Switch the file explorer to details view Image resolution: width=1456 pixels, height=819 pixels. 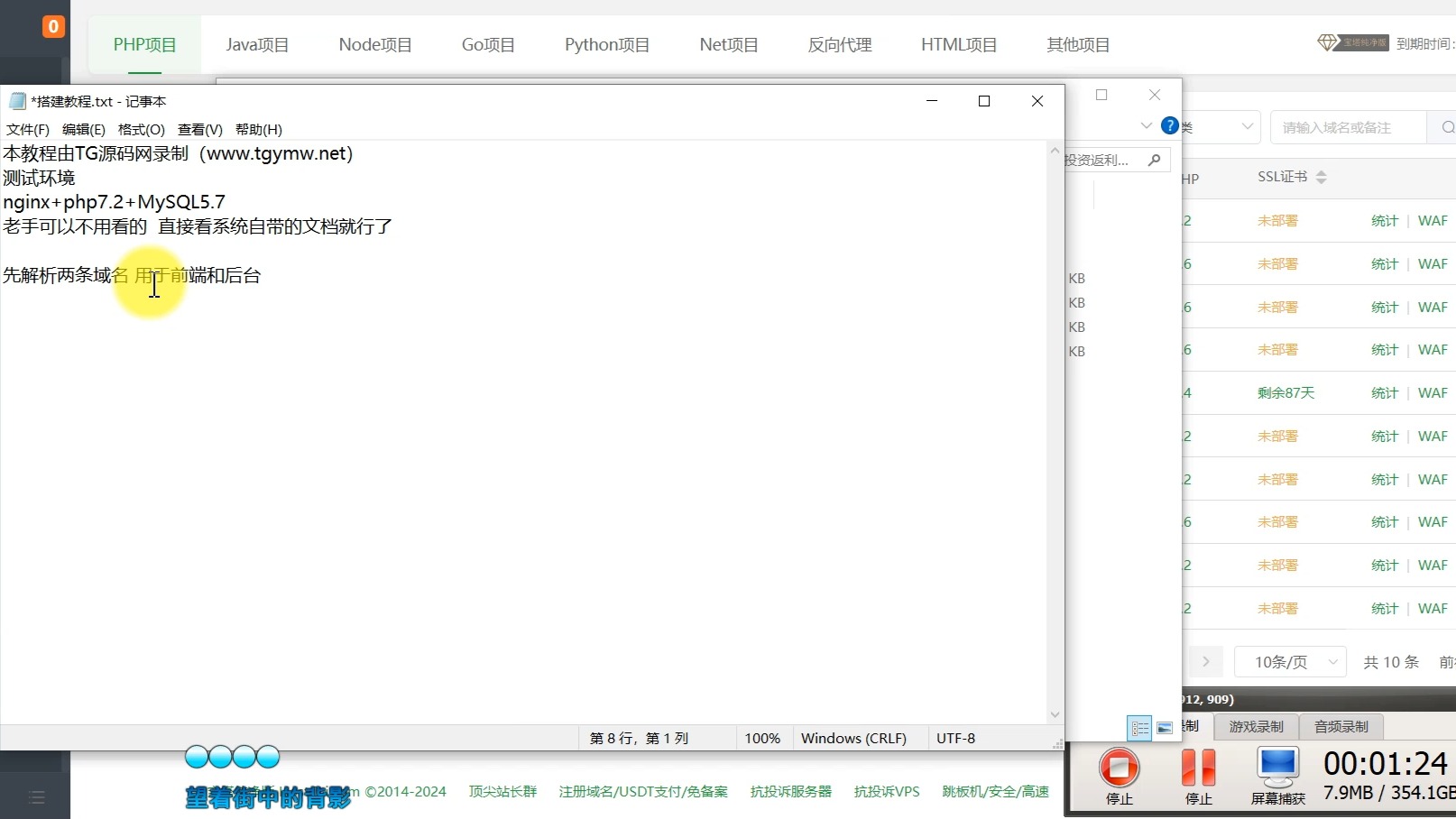click(x=1139, y=728)
